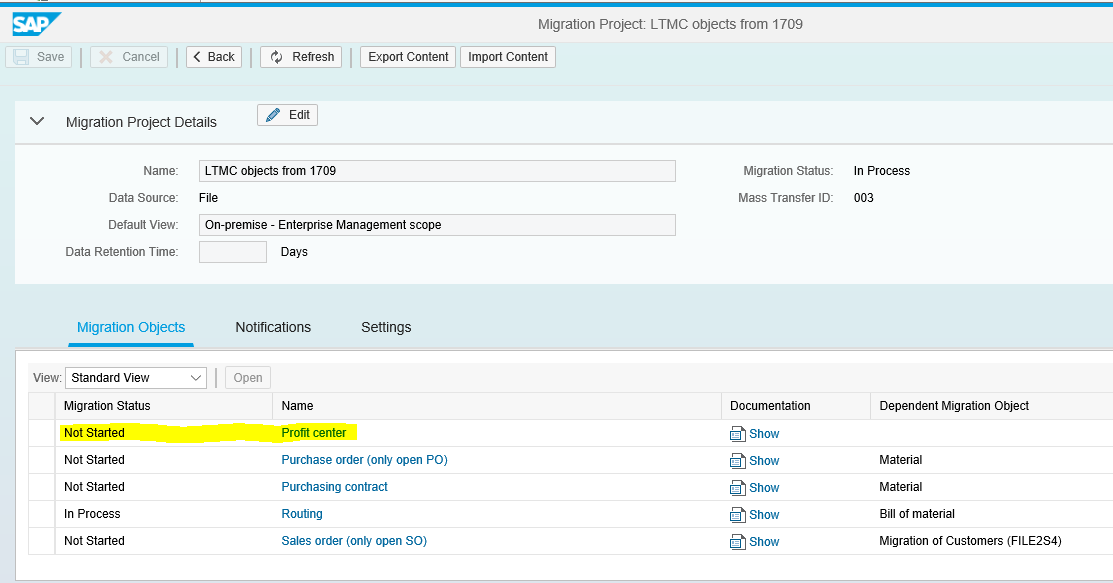1113x583 pixels.
Task: Click documentation icon for Purchasing contract
Action: [x=738, y=488]
